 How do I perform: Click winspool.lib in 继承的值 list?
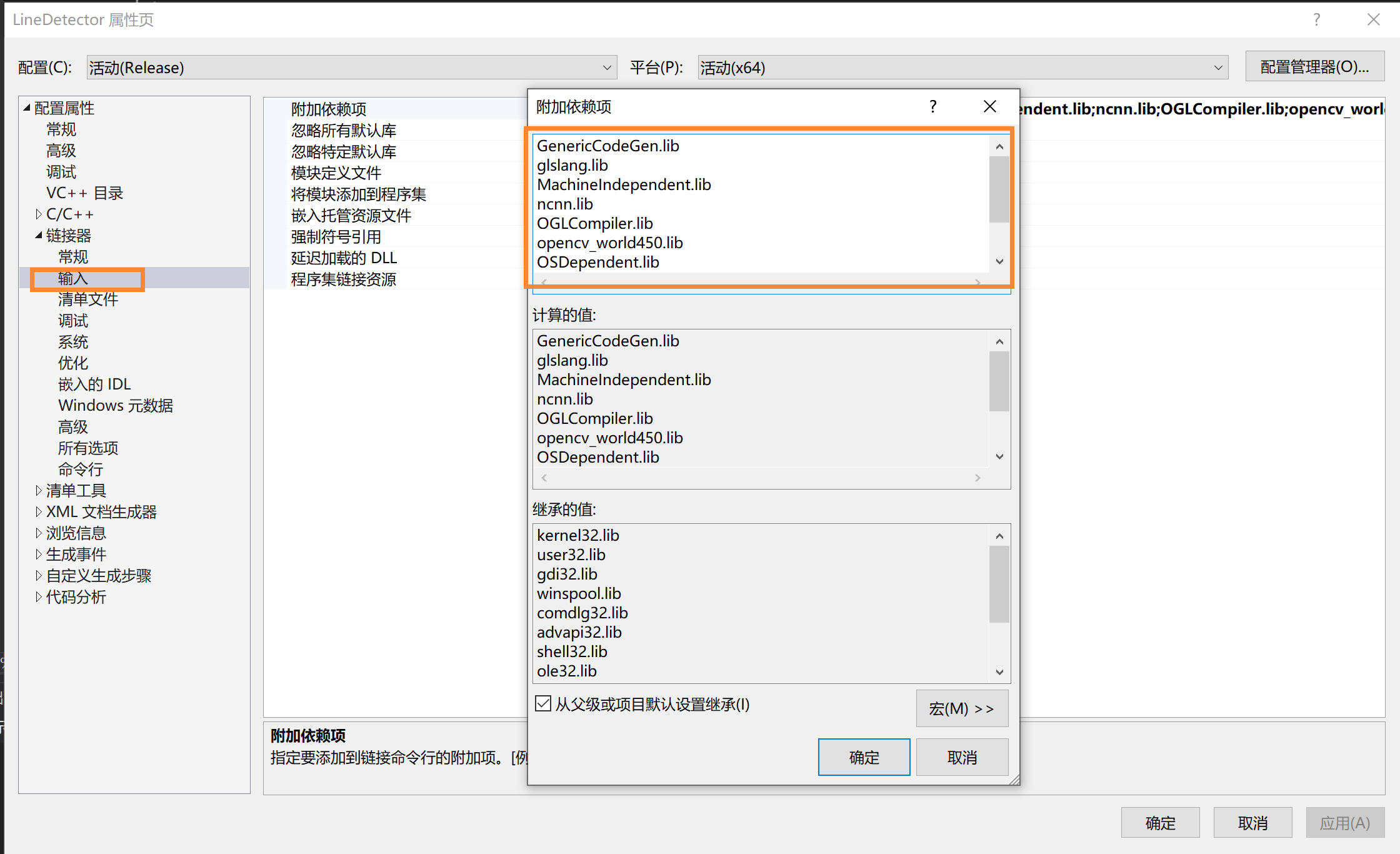pyautogui.click(x=579, y=593)
